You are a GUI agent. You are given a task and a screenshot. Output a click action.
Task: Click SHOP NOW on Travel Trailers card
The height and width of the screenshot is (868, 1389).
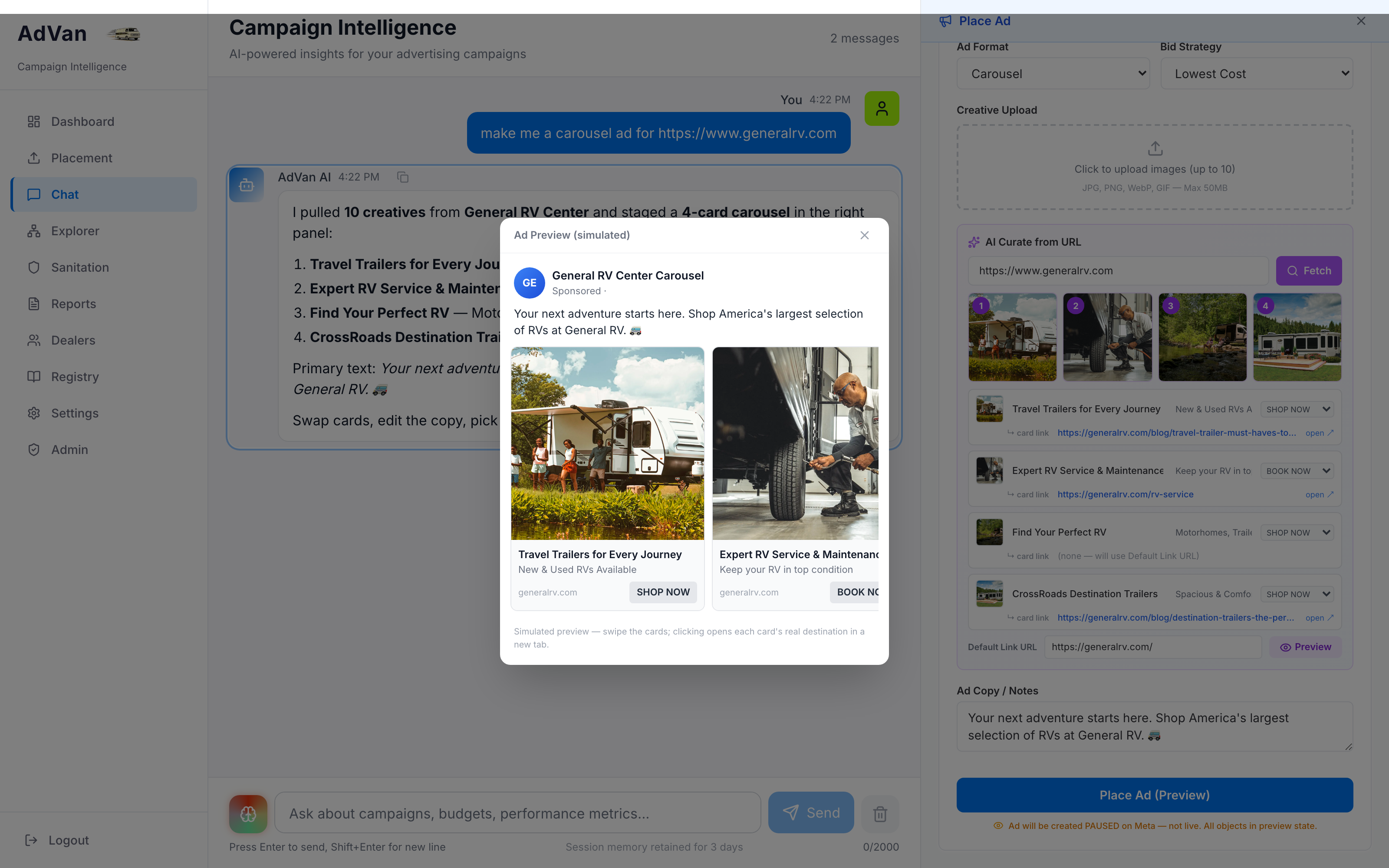663,592
